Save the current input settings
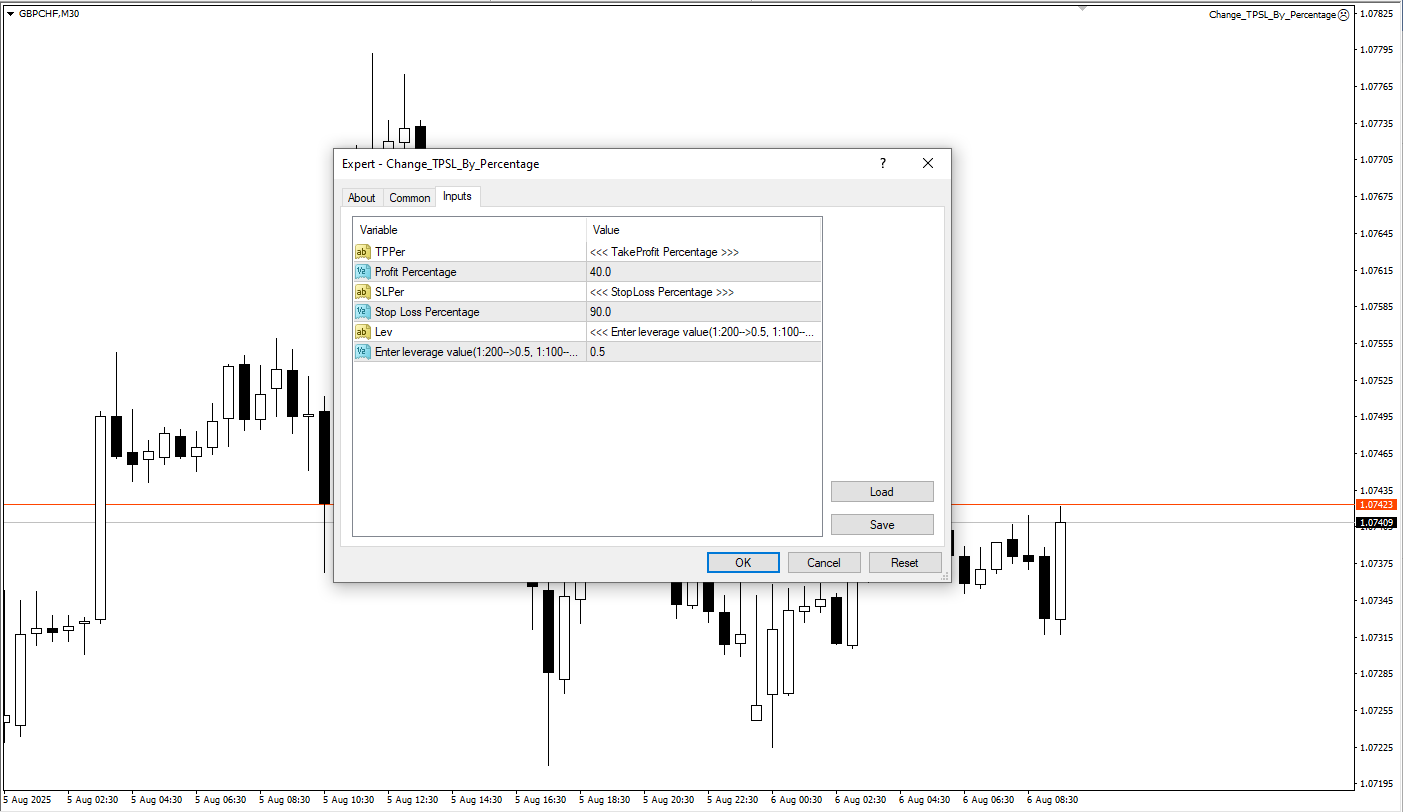Viewport: 1403px width, 812px height. [x=882, y=525]
